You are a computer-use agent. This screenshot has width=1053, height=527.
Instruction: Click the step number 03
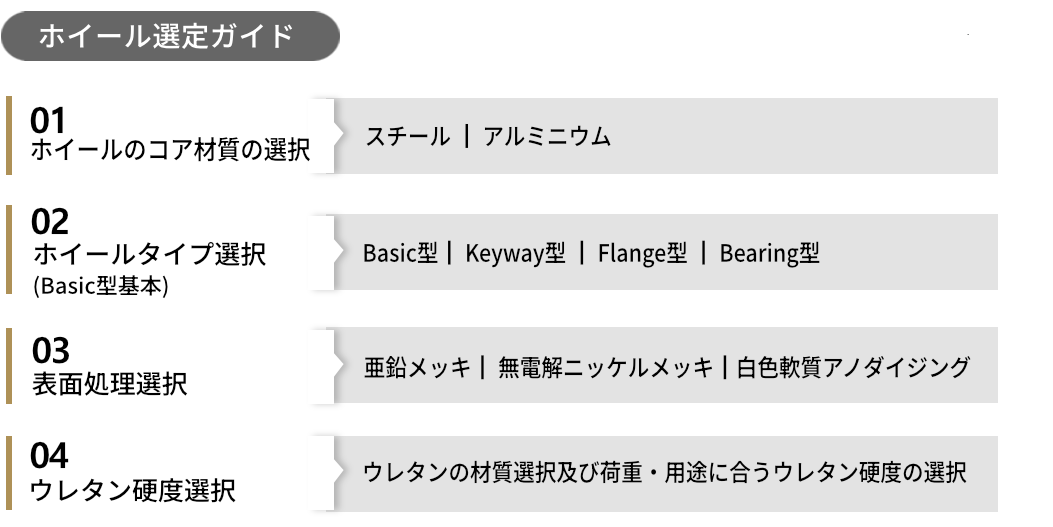[50, 351]
